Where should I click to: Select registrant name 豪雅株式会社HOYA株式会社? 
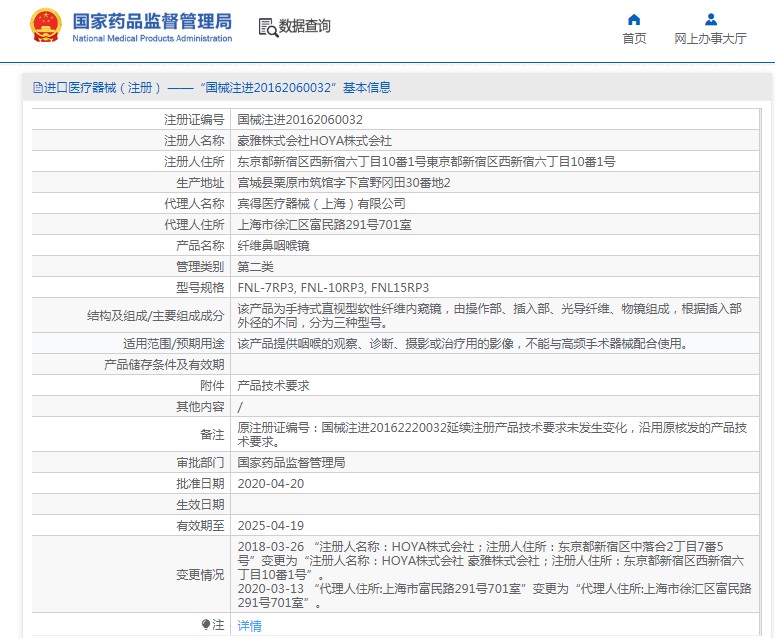314,141
